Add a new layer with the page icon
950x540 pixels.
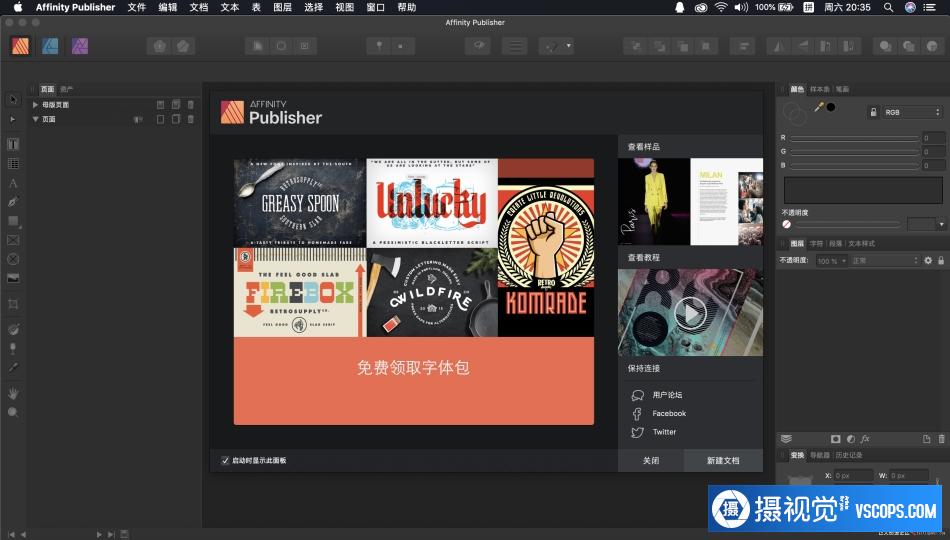pos(926,439)
